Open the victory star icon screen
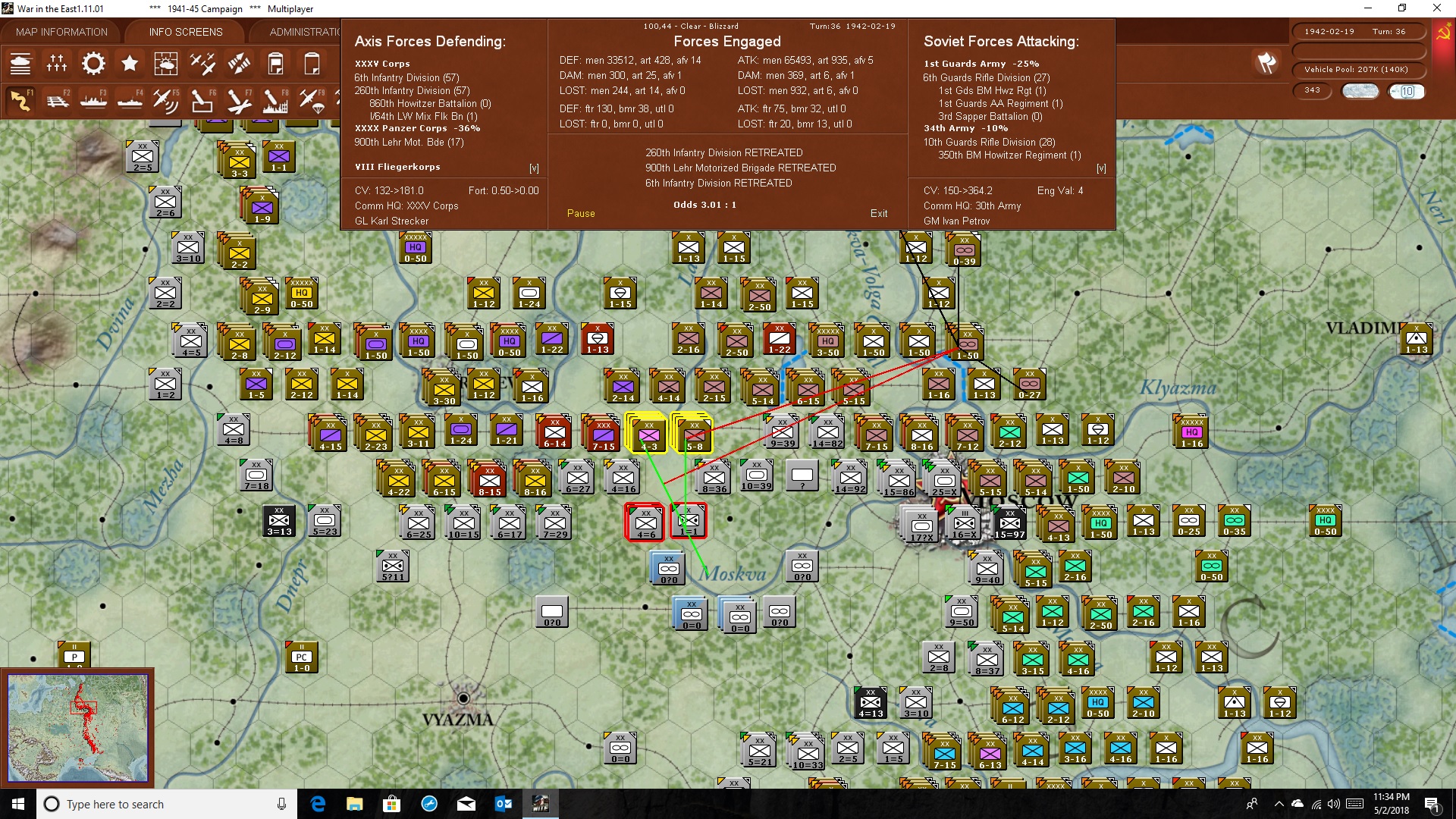 (x=130, y=64)
